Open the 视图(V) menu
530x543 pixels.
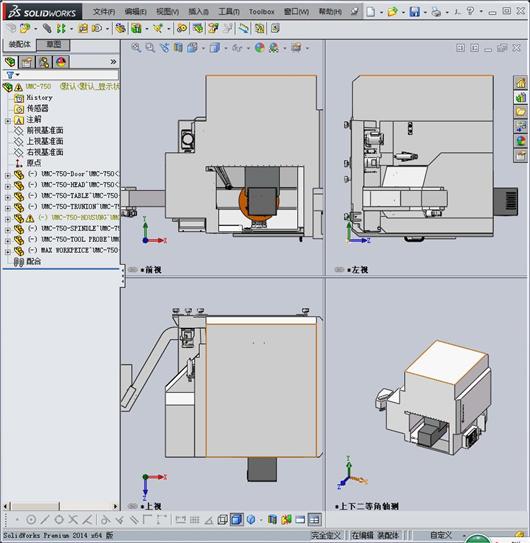pyautogui.click(x=167, y=12)
